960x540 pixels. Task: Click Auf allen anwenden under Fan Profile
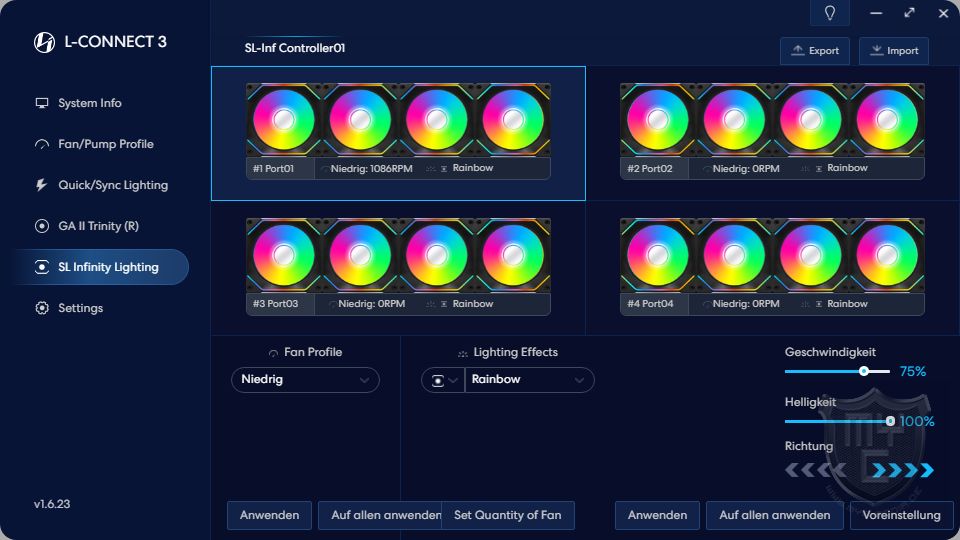pyautogui.click(x=380, y=515)
